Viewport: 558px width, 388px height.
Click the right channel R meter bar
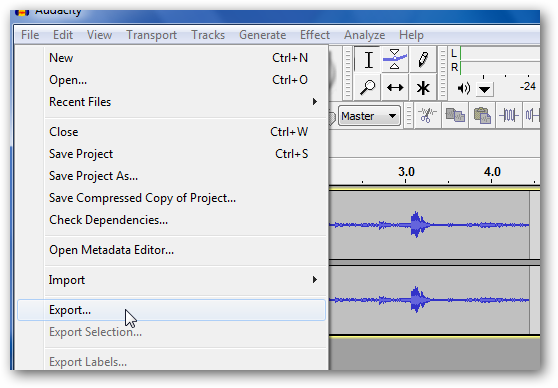click(x=500, y=67)
